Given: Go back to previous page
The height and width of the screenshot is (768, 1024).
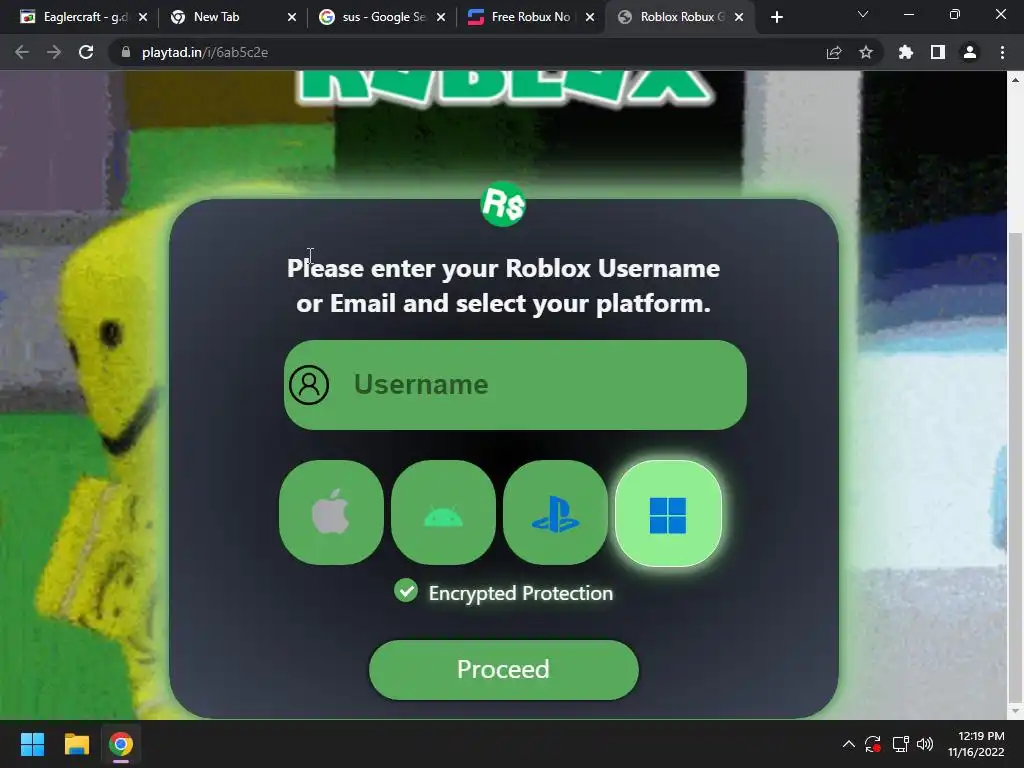Looking at the screenshot, I should (22, 52).
